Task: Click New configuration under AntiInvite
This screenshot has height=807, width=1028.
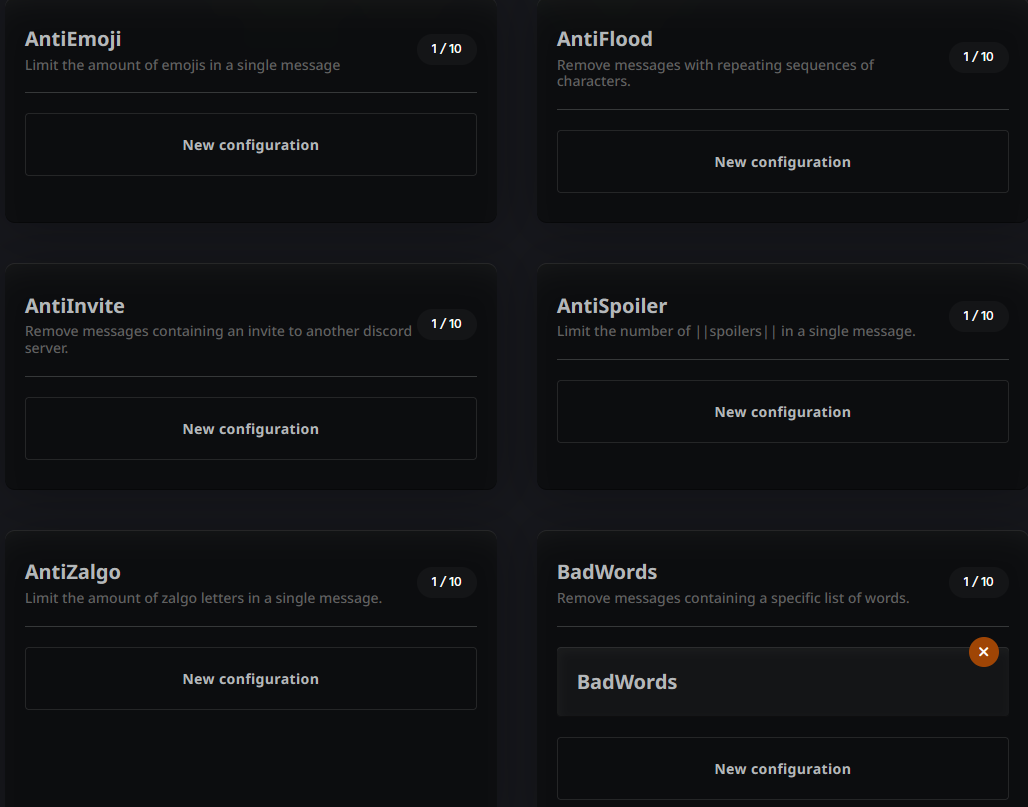Action: 250,429
